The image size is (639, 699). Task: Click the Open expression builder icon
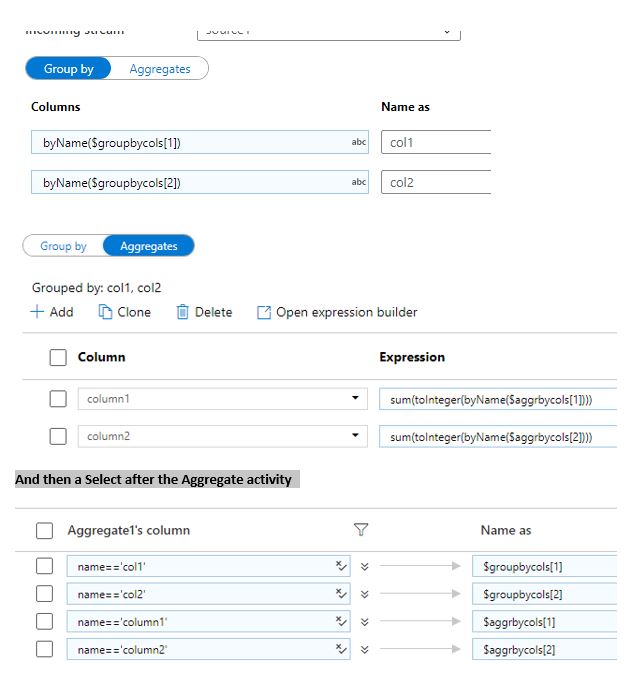(x=264, y=312)
